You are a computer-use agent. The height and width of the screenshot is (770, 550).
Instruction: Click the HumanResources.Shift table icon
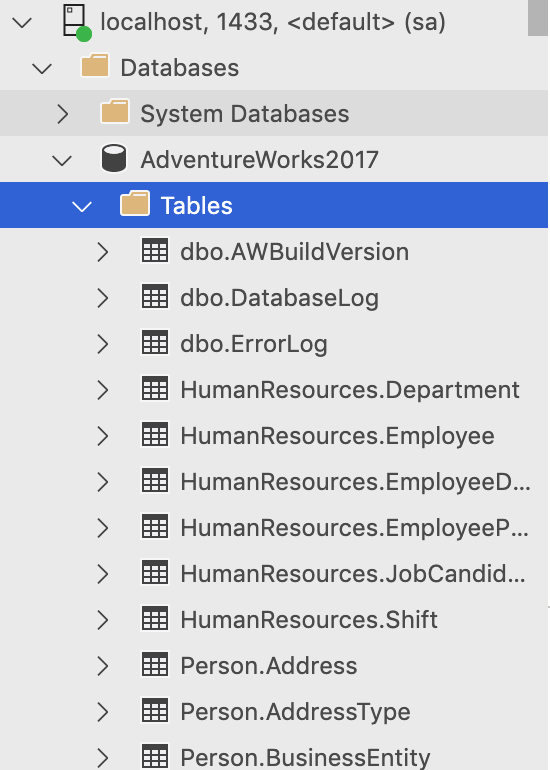click(x=155, y=618)
